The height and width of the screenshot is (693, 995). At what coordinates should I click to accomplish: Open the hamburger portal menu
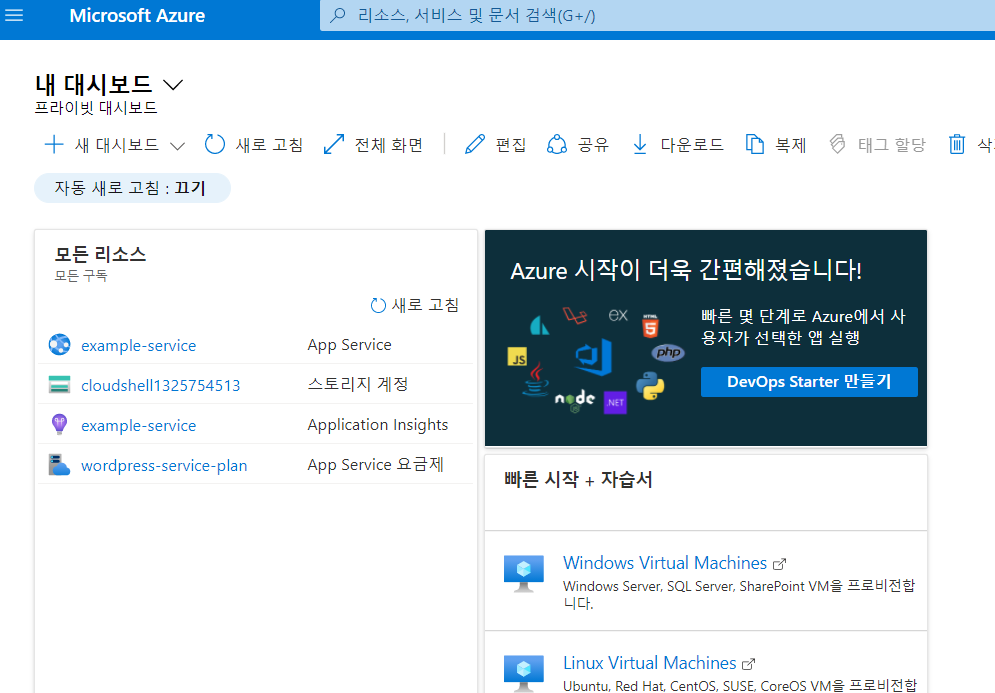(x=14, y=15)
